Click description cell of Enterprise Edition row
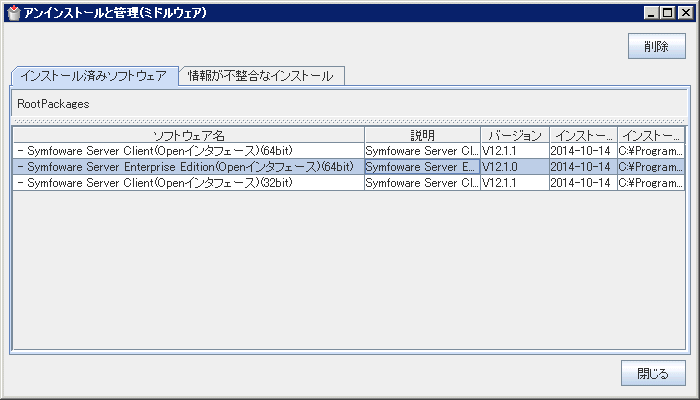The image size is (700, 400). (422, 167)
